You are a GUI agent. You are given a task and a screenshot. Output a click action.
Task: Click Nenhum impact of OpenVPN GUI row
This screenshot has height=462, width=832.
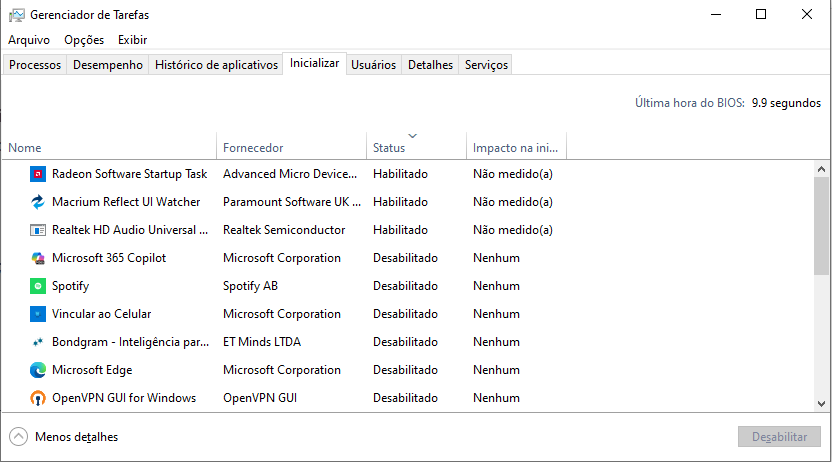point(496,398)
